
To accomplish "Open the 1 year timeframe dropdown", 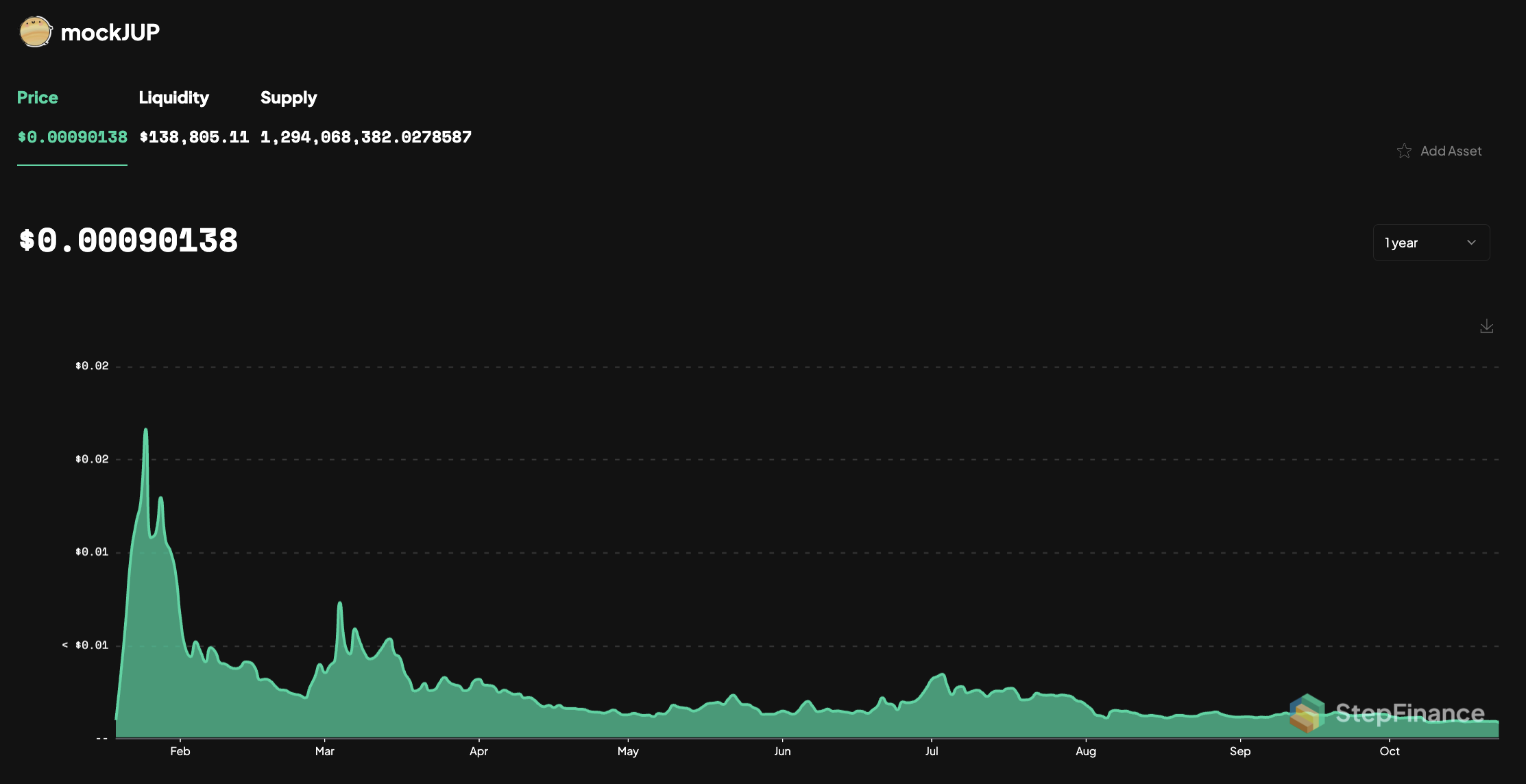I will 1431,243.
